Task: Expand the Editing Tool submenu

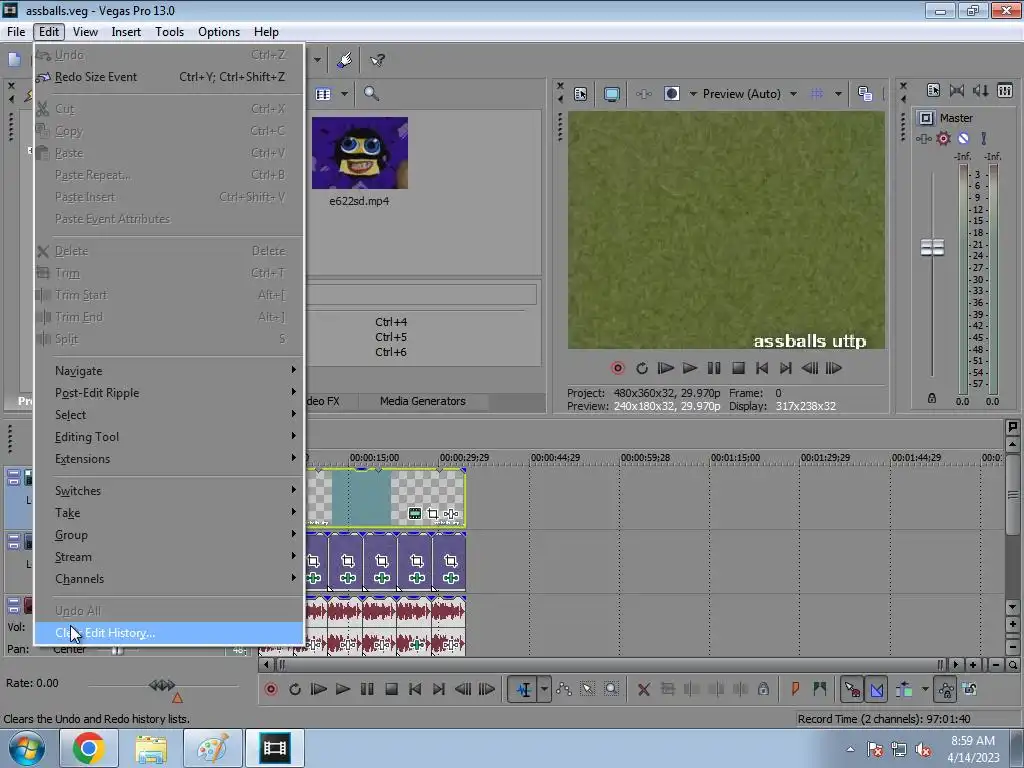Action: tap(170, 437)
